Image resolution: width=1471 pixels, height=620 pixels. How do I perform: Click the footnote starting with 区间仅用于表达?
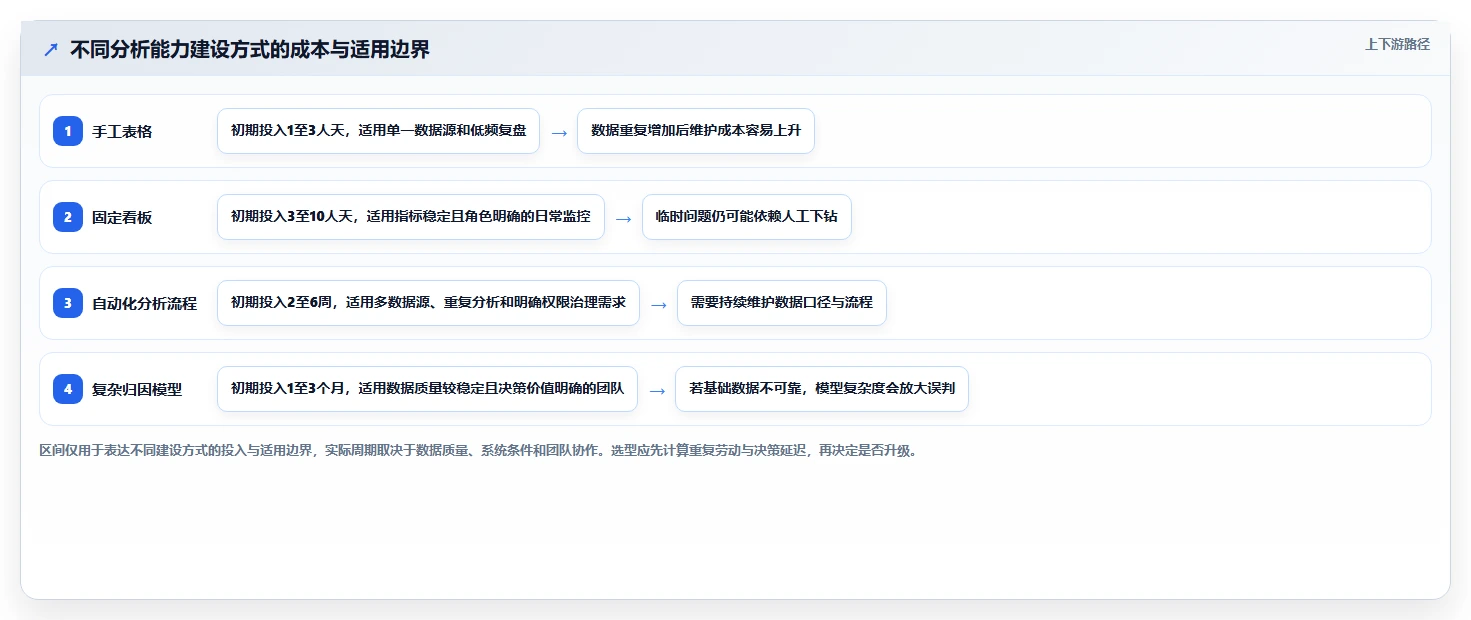[478, 450]
